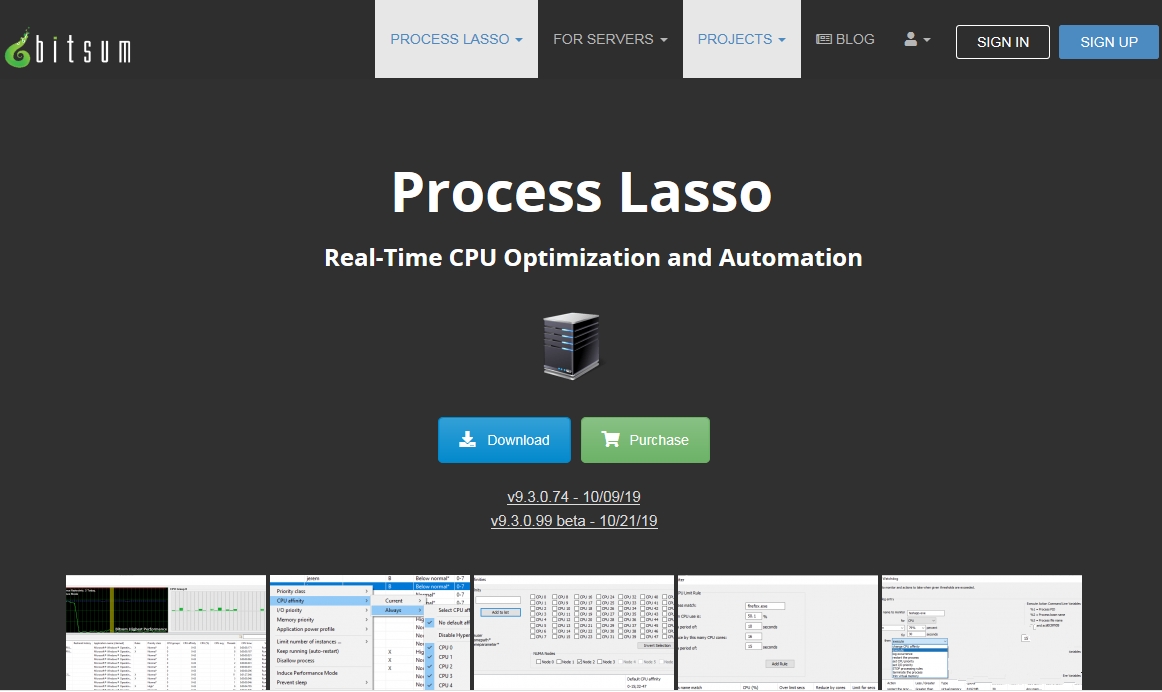Open the For Servers menu

click(610, 39)
